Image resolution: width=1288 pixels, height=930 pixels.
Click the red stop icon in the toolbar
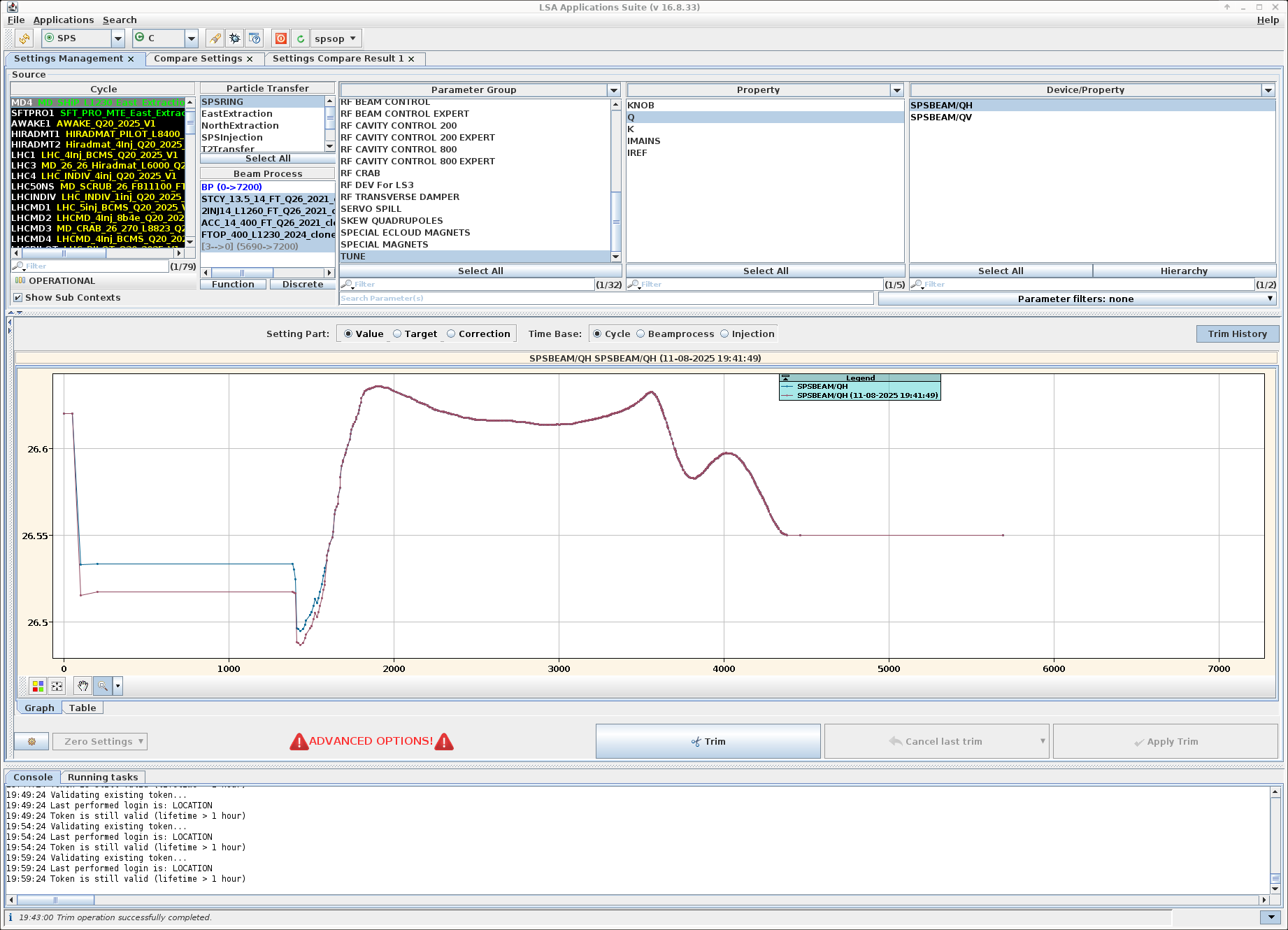coord(280,38)
